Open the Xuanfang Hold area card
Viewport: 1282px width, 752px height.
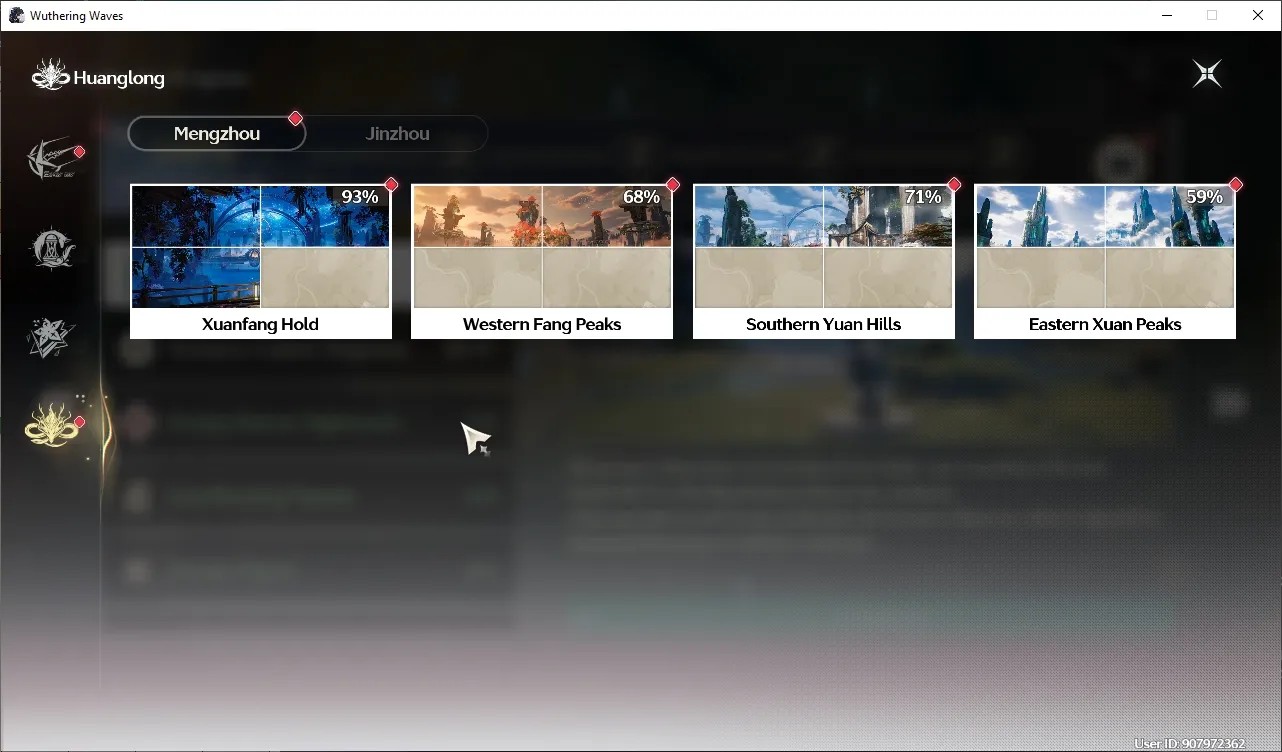(261, 262)
